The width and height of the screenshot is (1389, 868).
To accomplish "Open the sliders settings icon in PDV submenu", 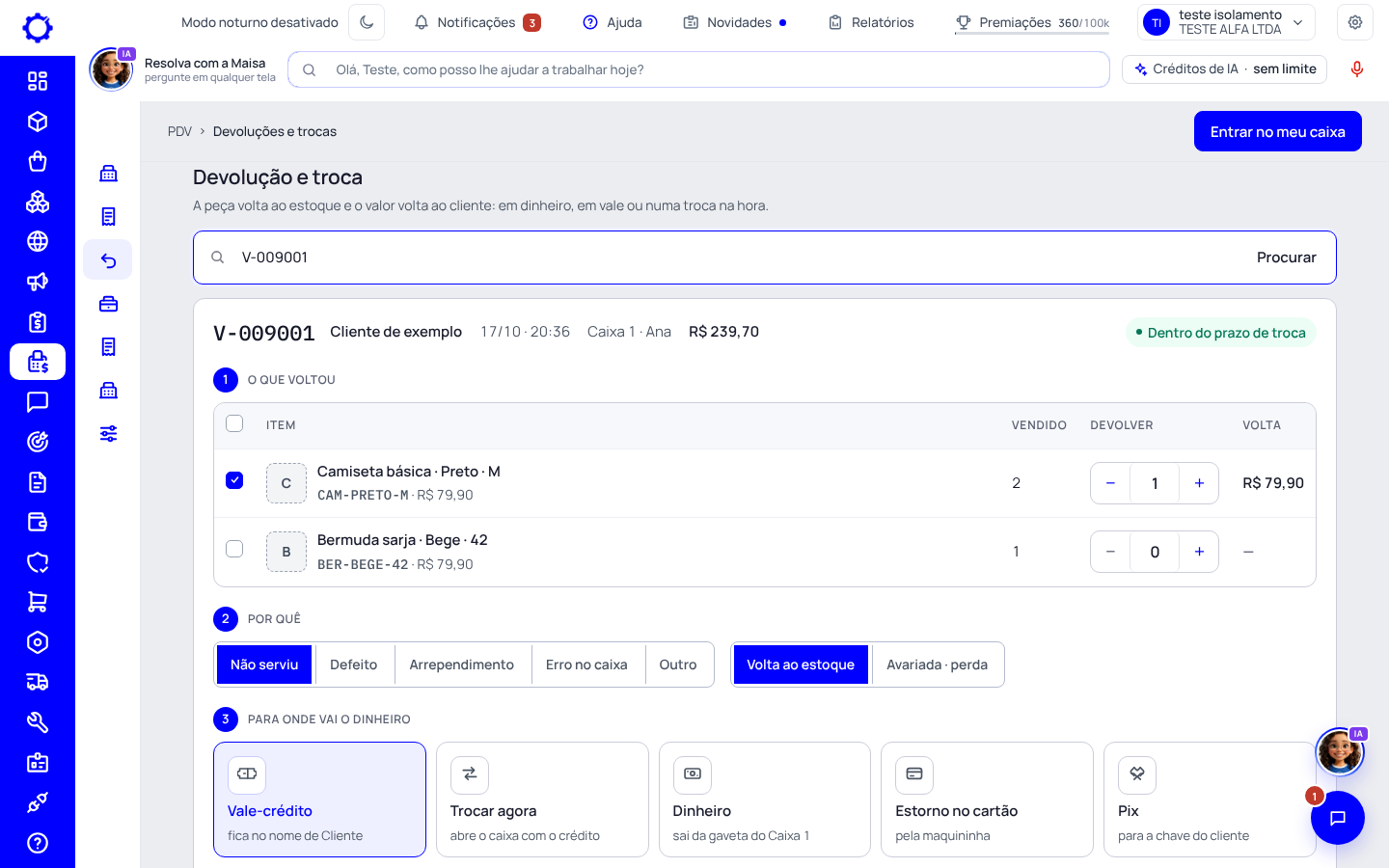I will point(108,433).
